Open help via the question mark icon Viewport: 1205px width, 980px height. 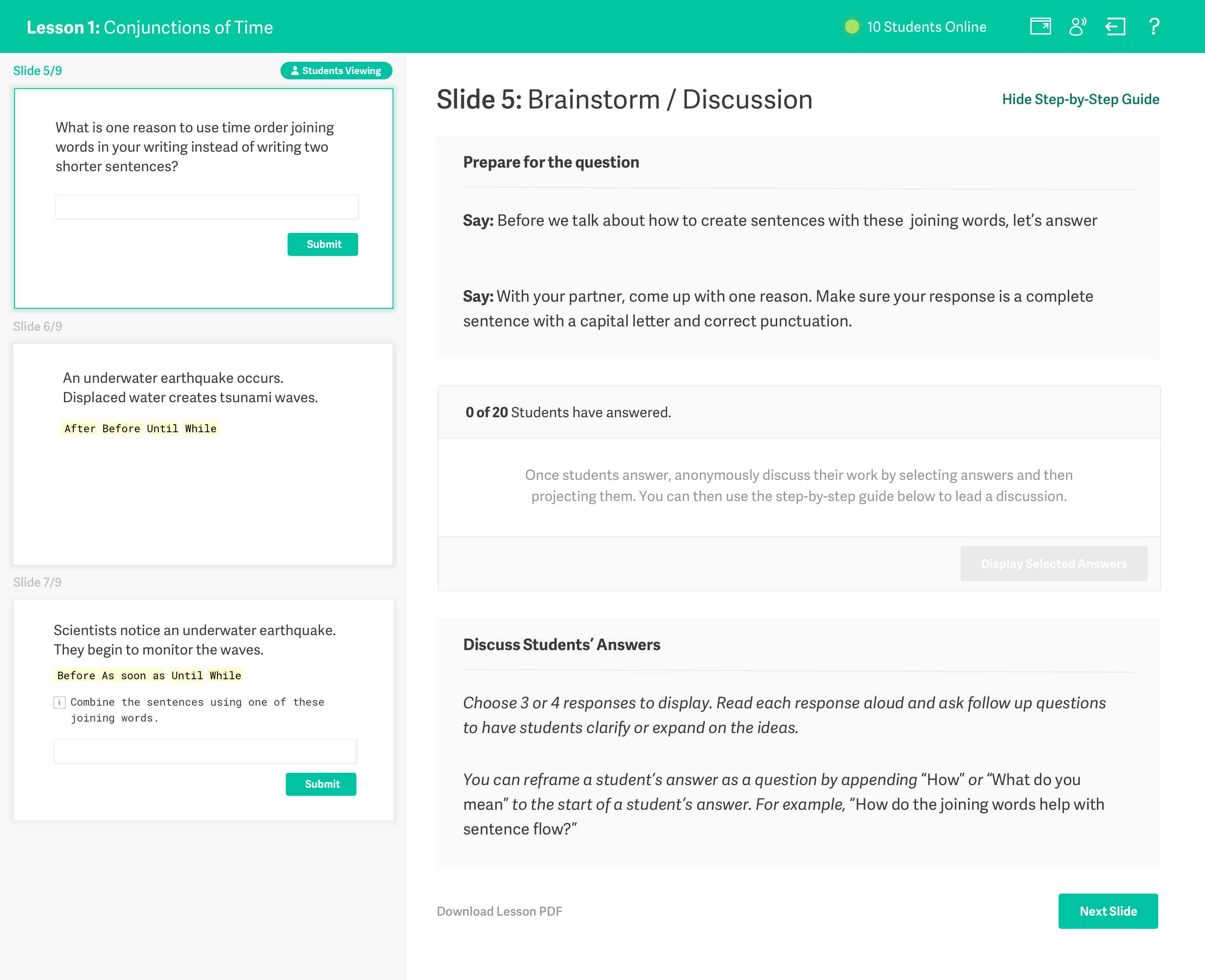pyautogui.click(x=1154, y=26)
